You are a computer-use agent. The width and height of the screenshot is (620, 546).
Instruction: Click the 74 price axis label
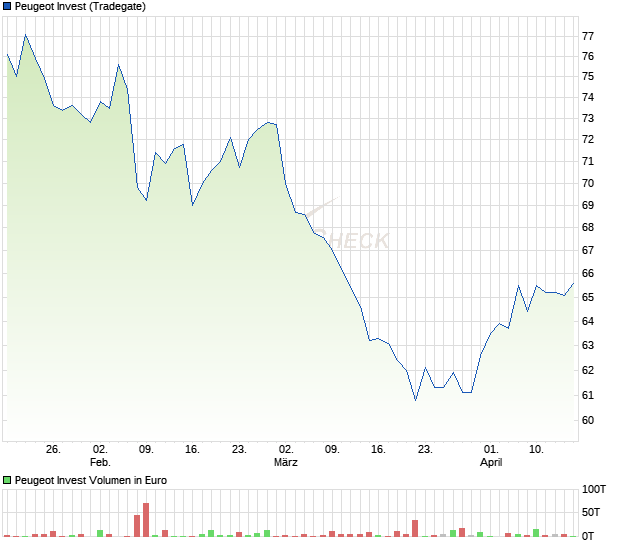[588, 97]
